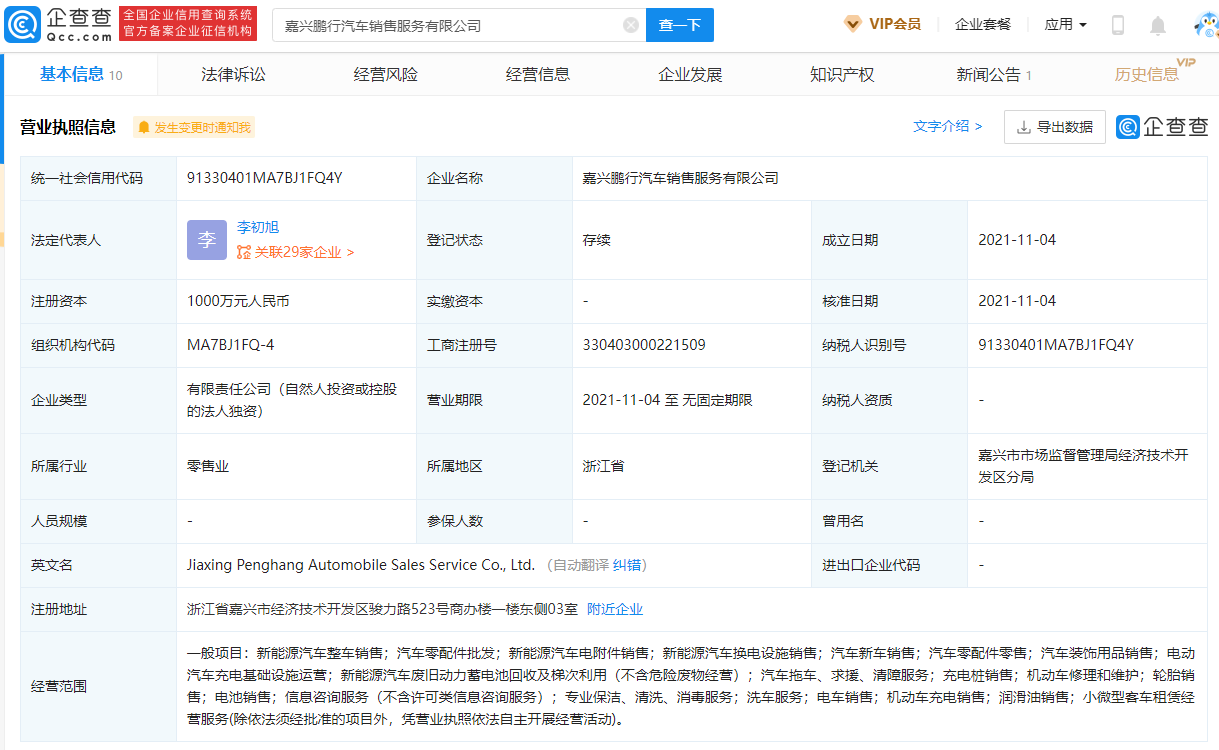The width and height of the screenshot is (1219, 750).
Task: Click the 纳税人识别号 value
Action: pyautogui.click(x=1056, y=345)
